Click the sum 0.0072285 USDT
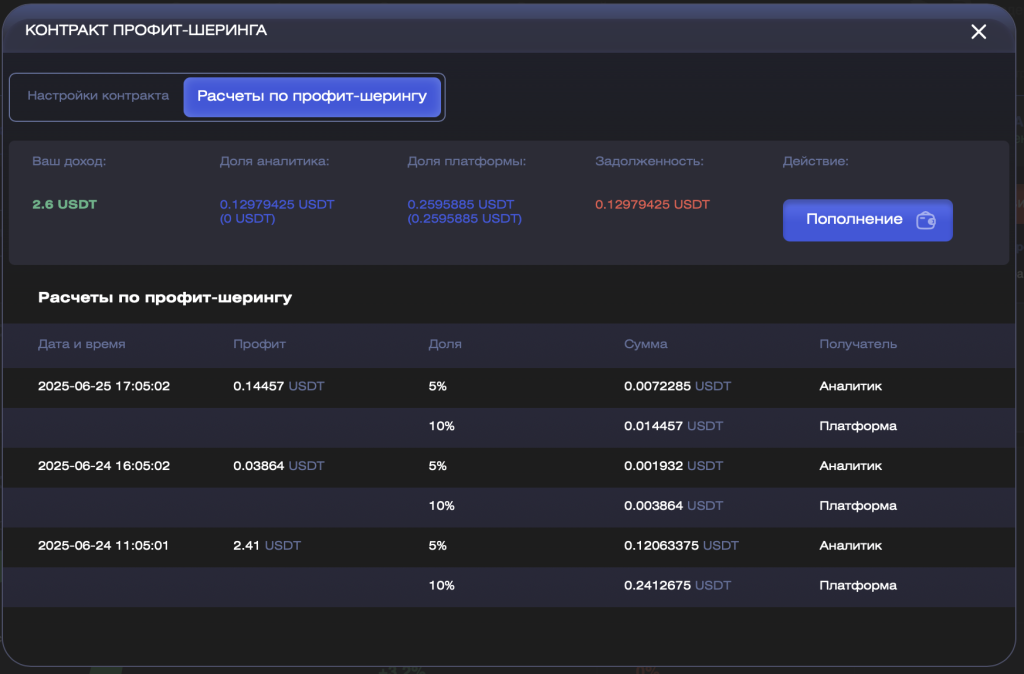The width and height of the screenshot is (1024, 674). pyautogui.click(x=677, y=386)
